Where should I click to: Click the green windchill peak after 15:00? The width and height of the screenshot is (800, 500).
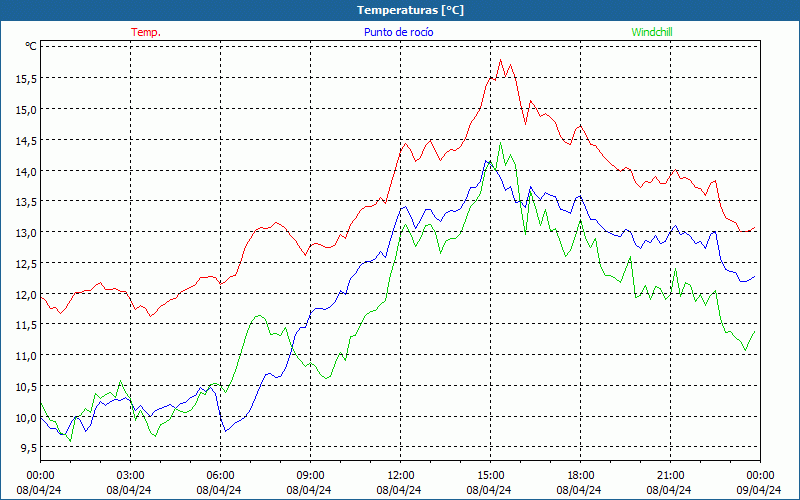coord(501,142)
